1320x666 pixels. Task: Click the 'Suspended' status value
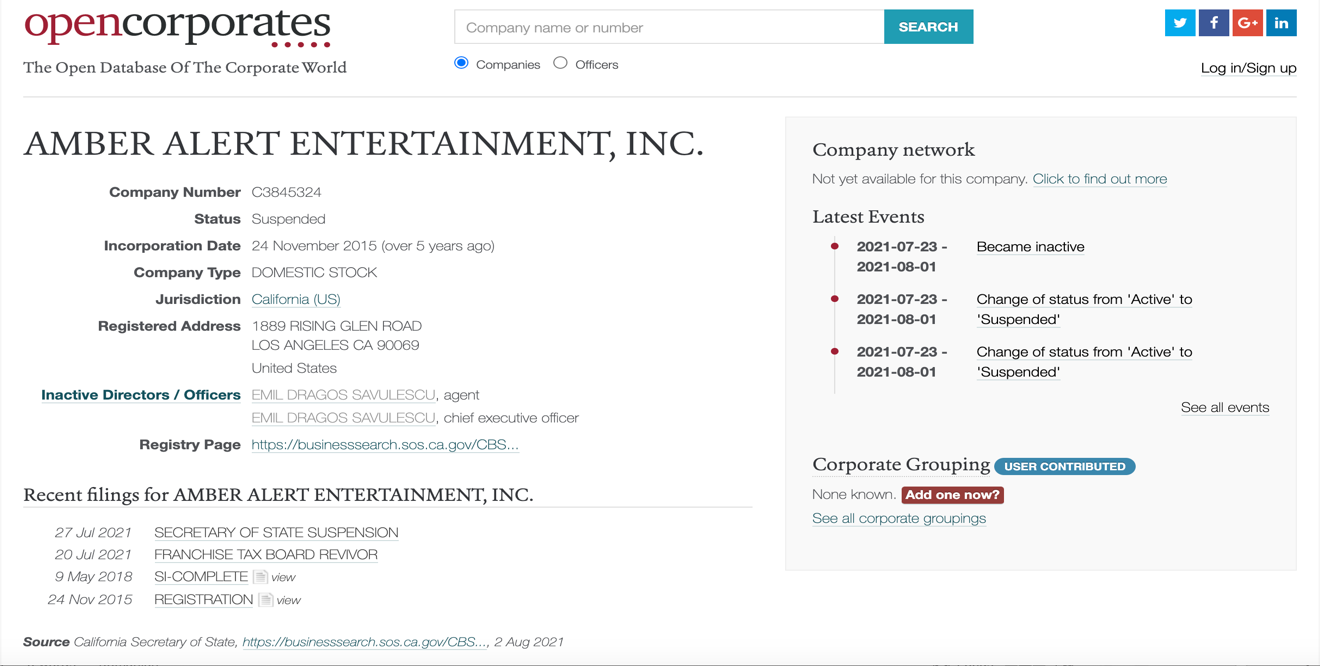coord(288,219)
